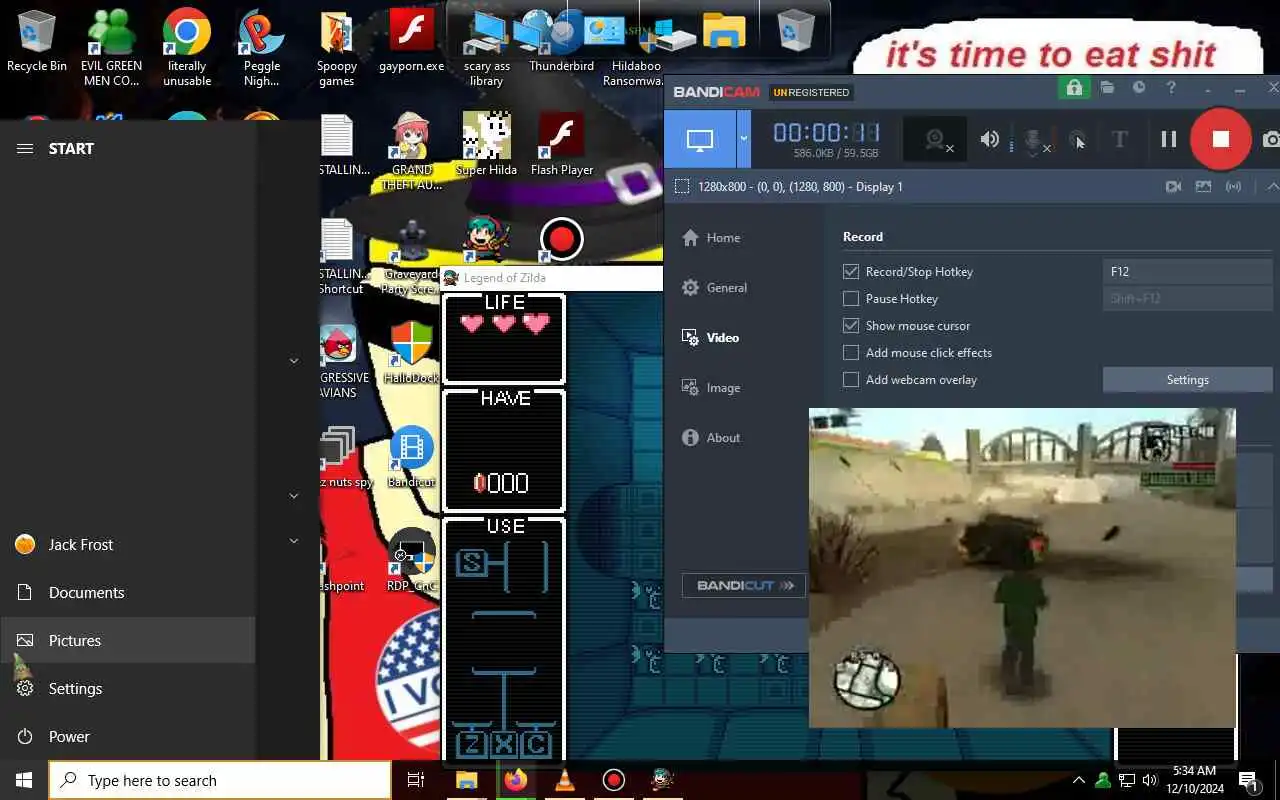Viewport: 1280px width, 800px height.
Task: Toggle the Start menu hamburger icon
Action: coord(25,148)
